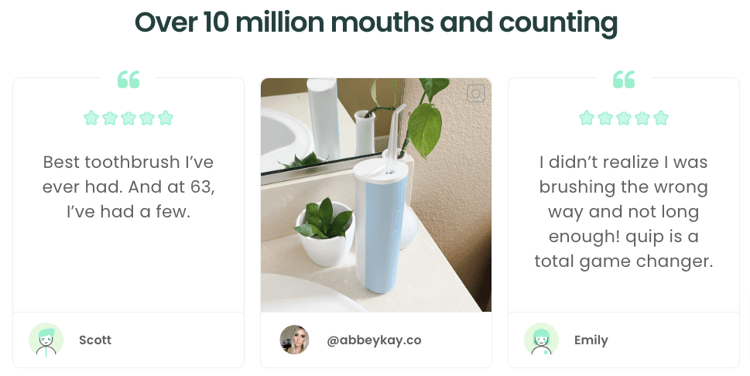The width and height of the screenshot is (750, 376).
Task: Click the last star in Emily's rating
Action: 661,118
